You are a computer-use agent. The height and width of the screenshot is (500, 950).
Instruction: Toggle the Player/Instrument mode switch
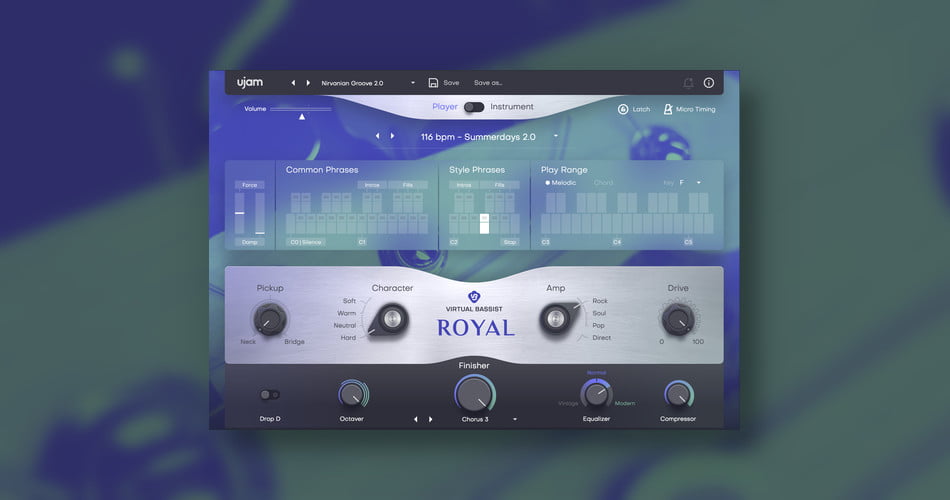click(474, 107)
